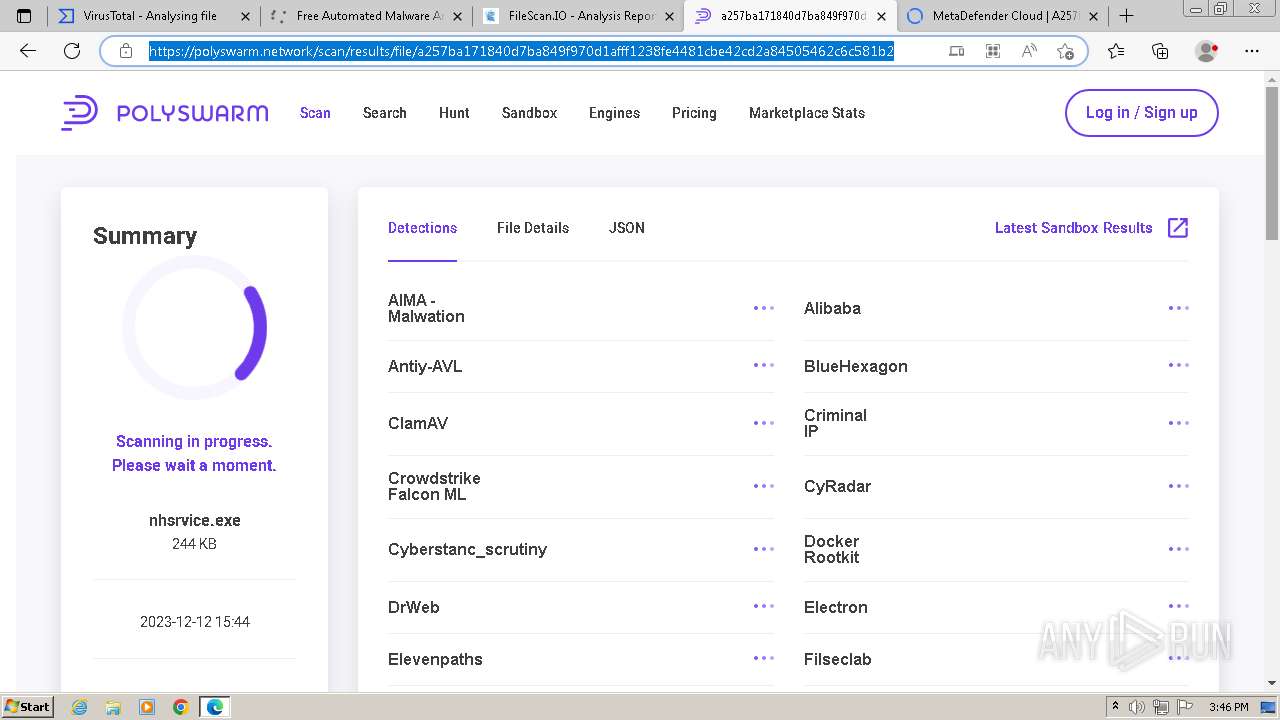The height and width of the screenshot is (720, 1280).
Task: Expand Crowdstrike Falcon ML result options
Action: [764, 486]
